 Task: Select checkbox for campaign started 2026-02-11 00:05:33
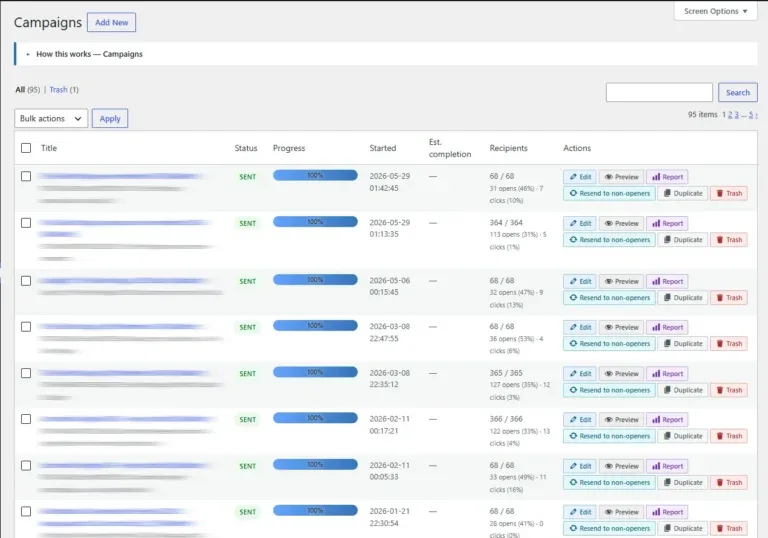(26, 465)
